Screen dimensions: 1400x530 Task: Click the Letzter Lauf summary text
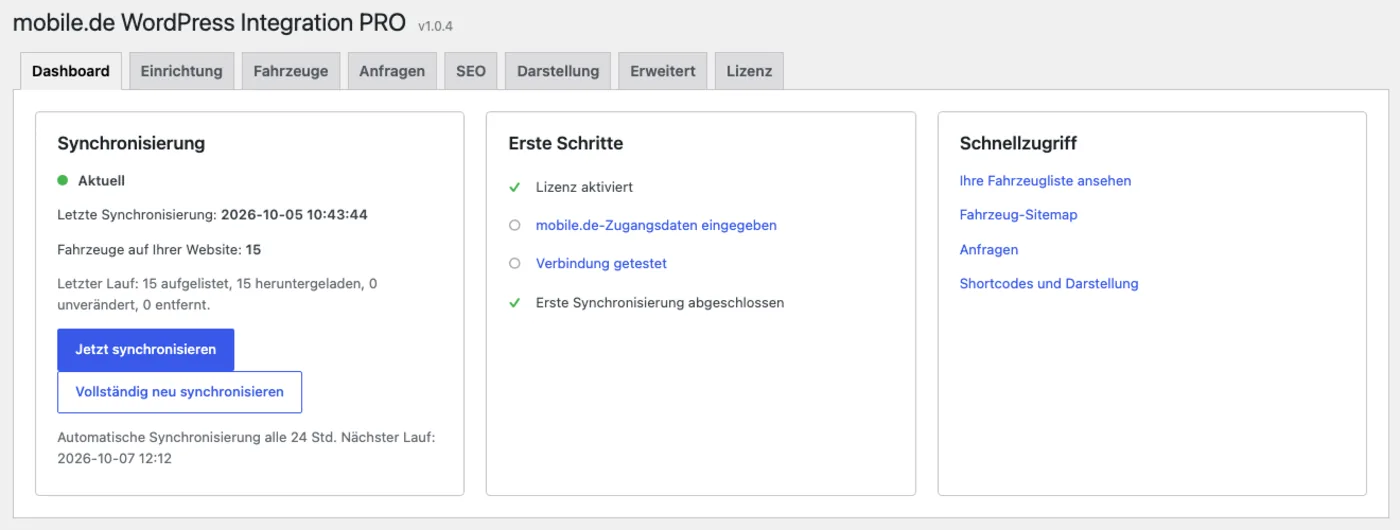click(217, 294)
